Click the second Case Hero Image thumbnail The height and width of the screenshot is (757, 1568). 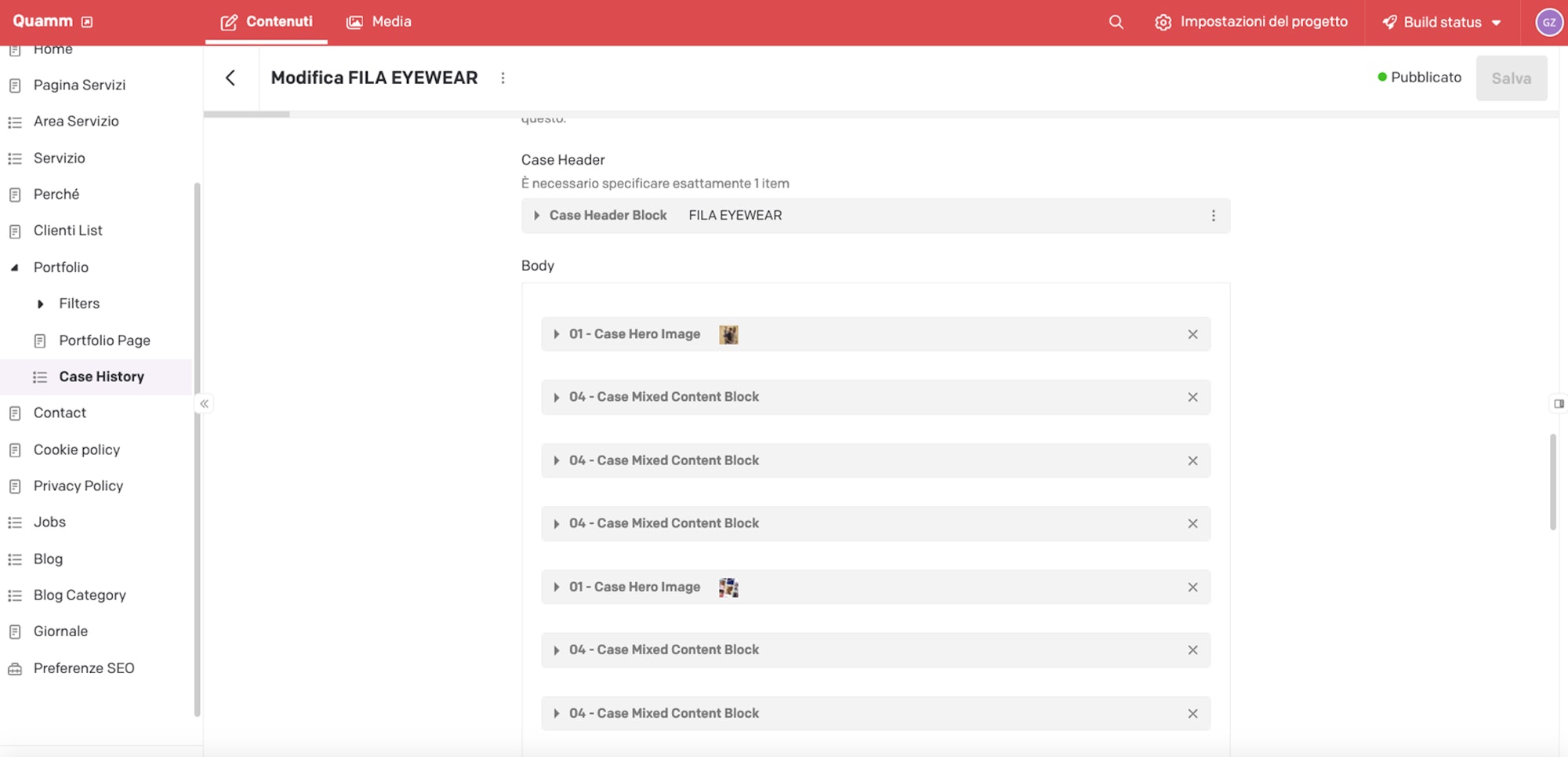click(728, 588)
